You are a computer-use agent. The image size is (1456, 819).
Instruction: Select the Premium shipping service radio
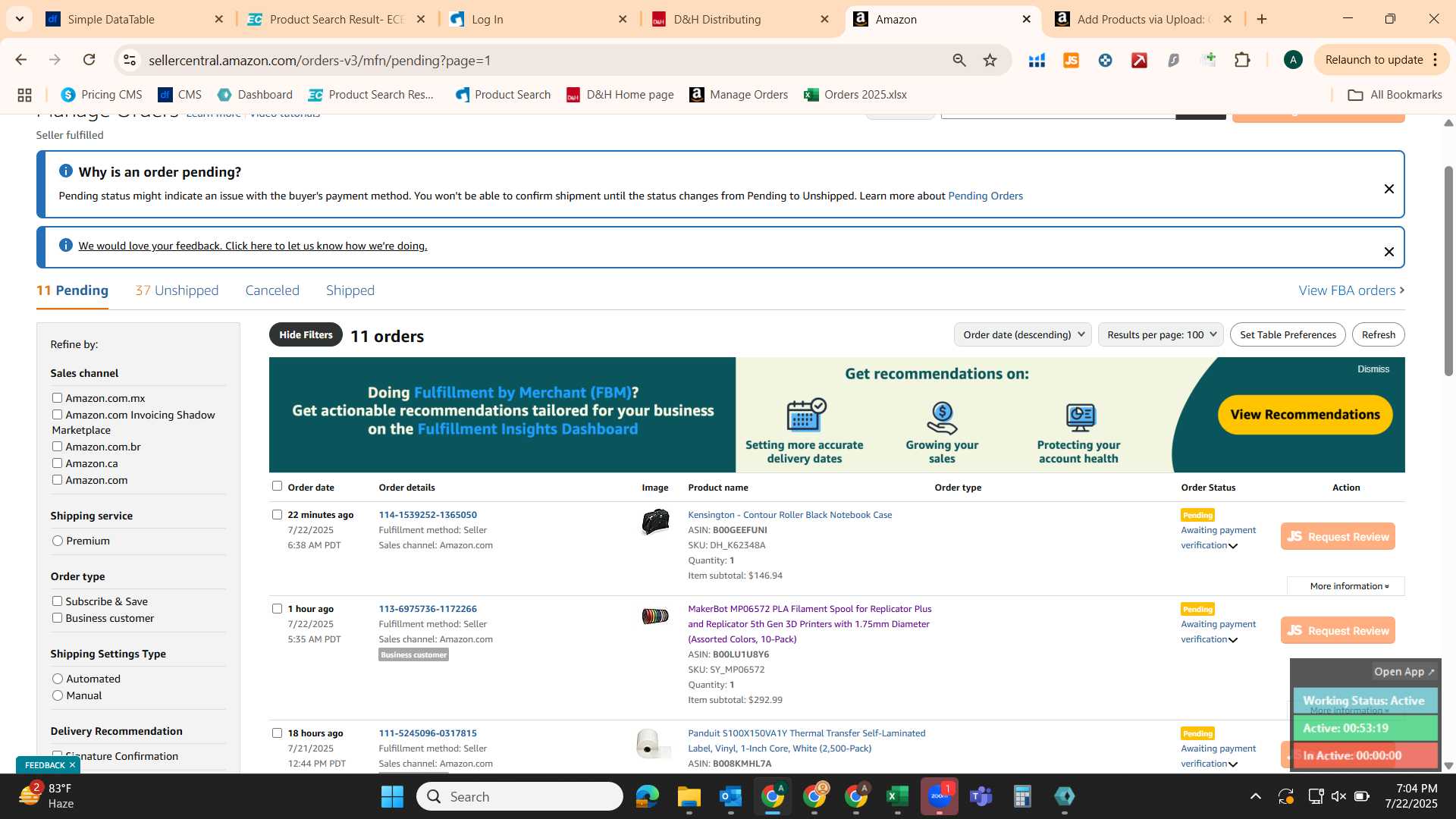point(58,541)
